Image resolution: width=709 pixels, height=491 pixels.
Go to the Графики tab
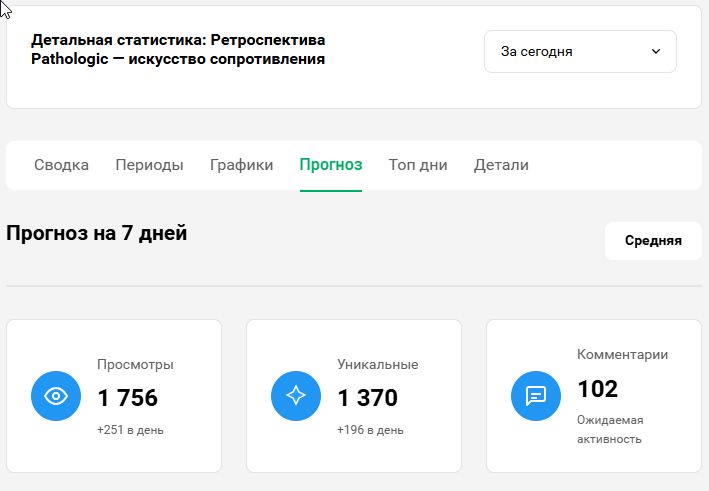[x=241, y=165]
